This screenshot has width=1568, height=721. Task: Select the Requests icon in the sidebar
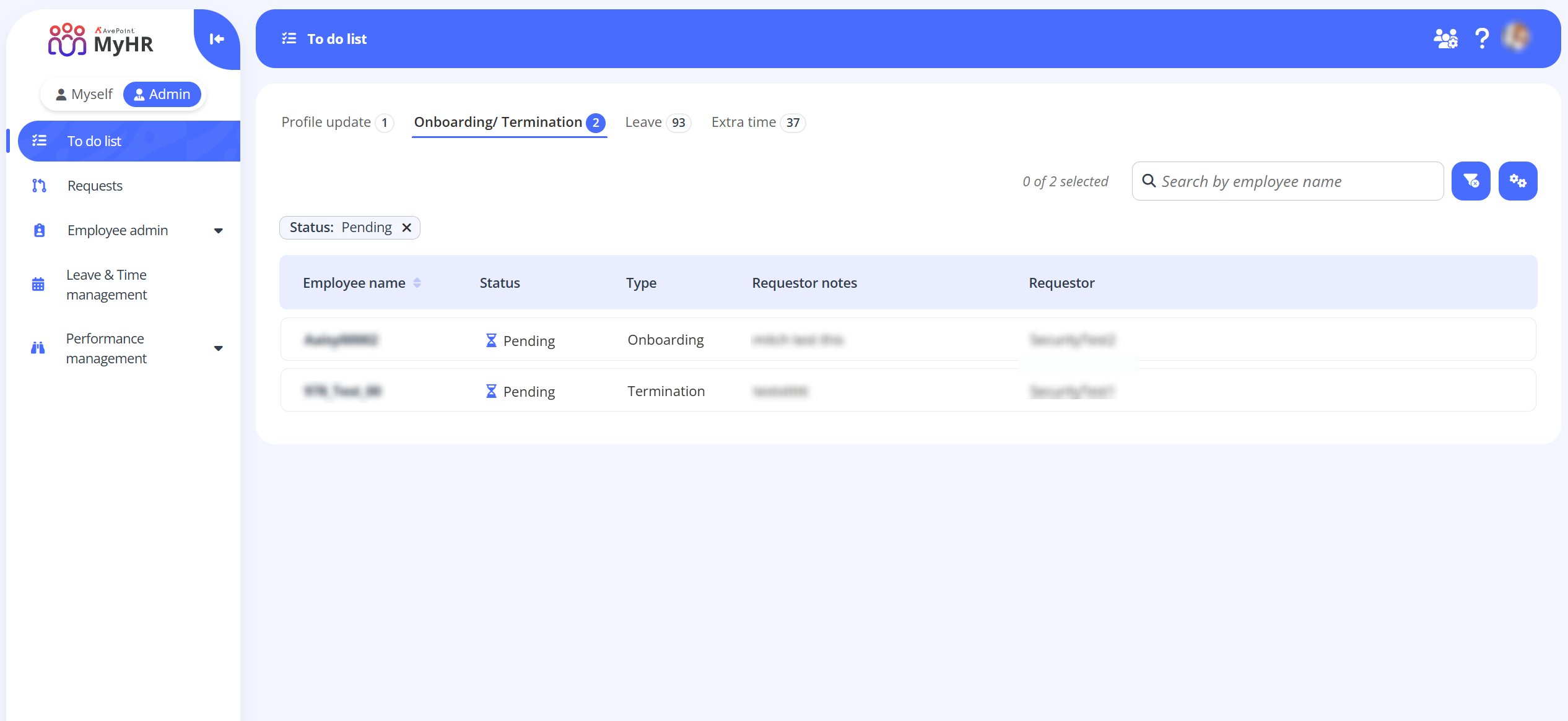coord(38,185)
